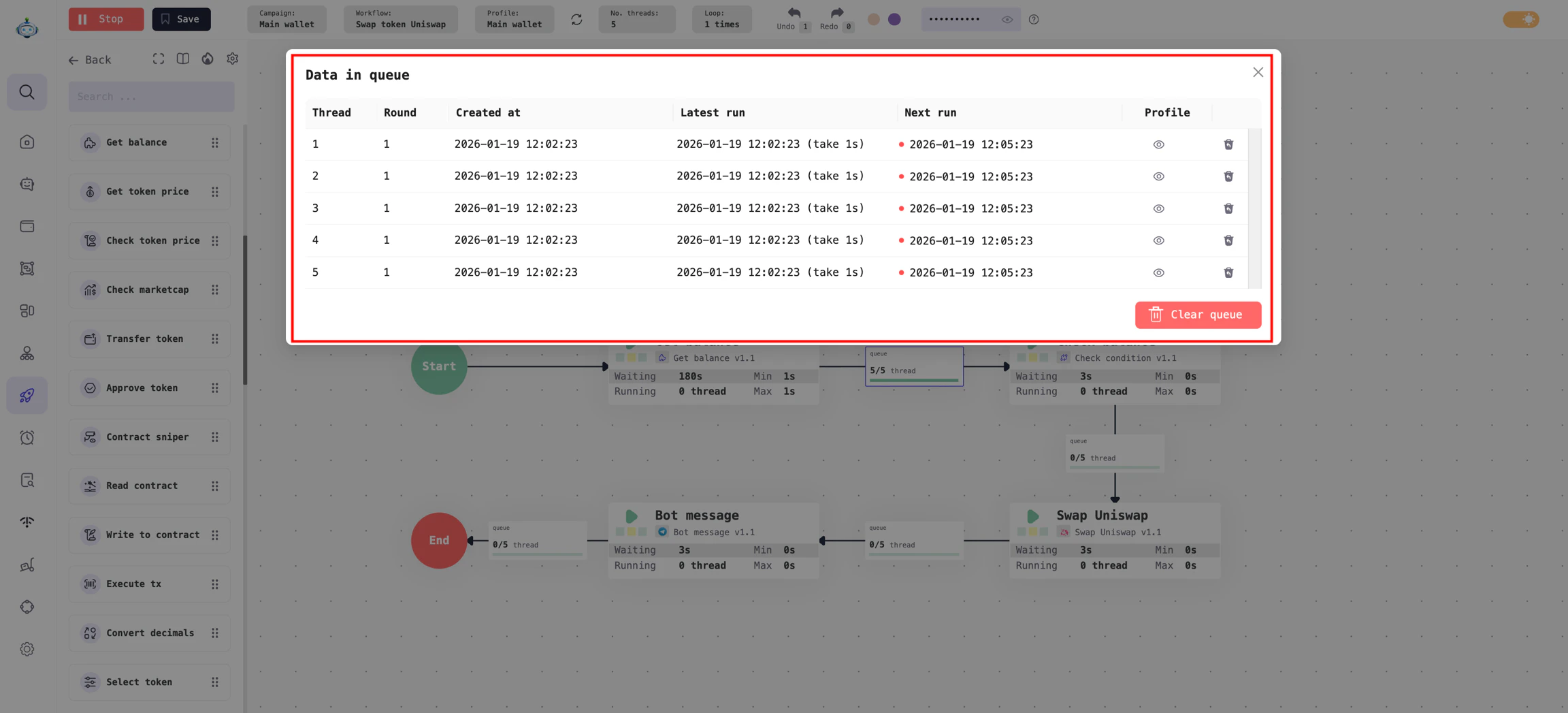Redo the last change

pos(836,19)
